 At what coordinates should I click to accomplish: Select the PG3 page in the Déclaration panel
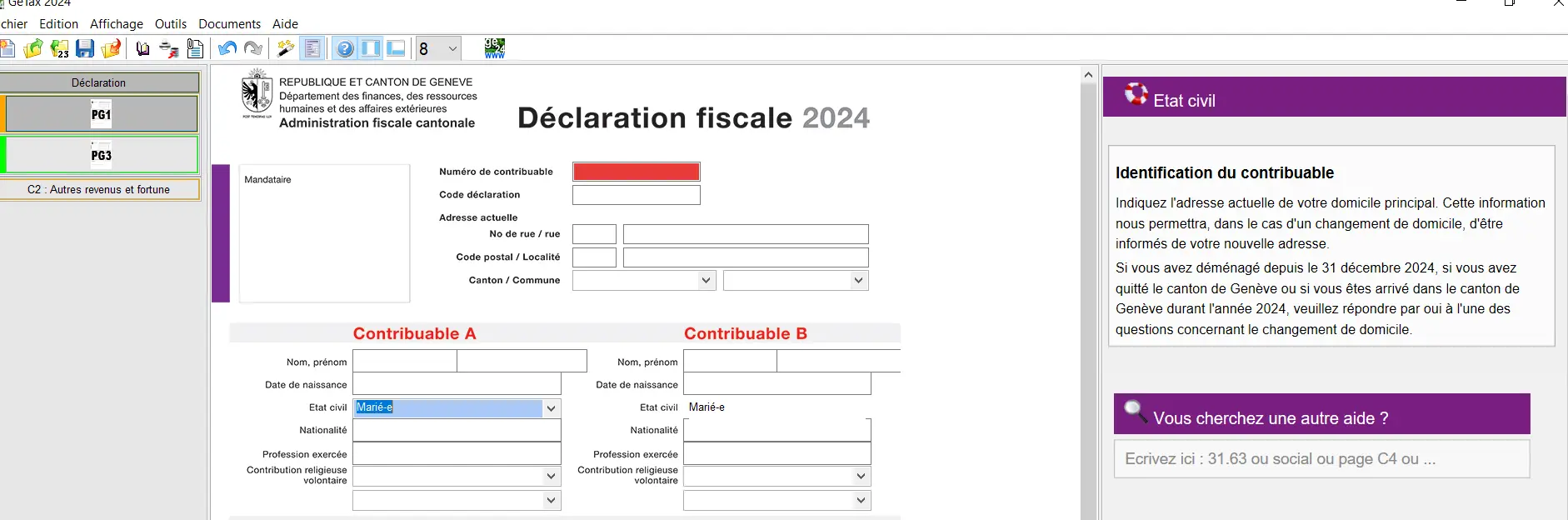[101, 155]
